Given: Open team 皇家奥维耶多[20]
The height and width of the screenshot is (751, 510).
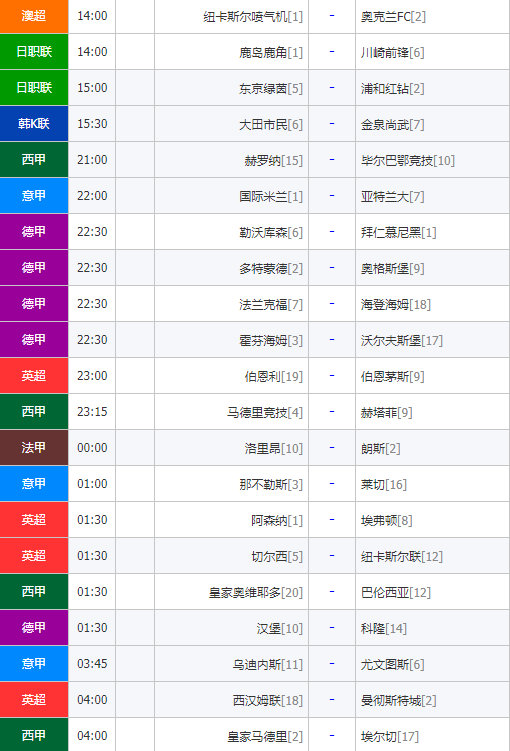Looking at the screenshot, I should 256,592.
